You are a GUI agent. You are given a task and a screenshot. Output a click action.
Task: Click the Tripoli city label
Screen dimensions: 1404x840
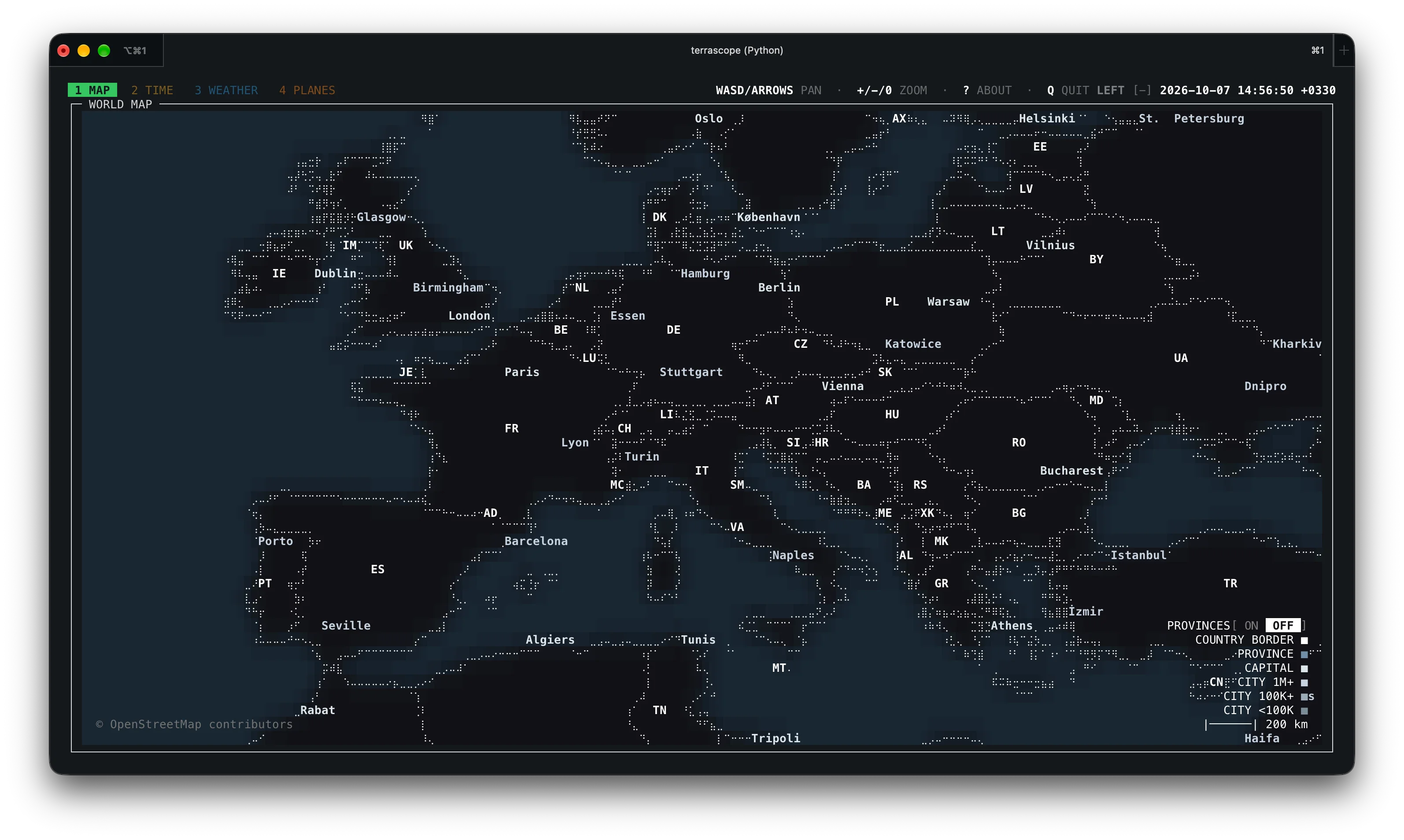[x=776, y=738]
